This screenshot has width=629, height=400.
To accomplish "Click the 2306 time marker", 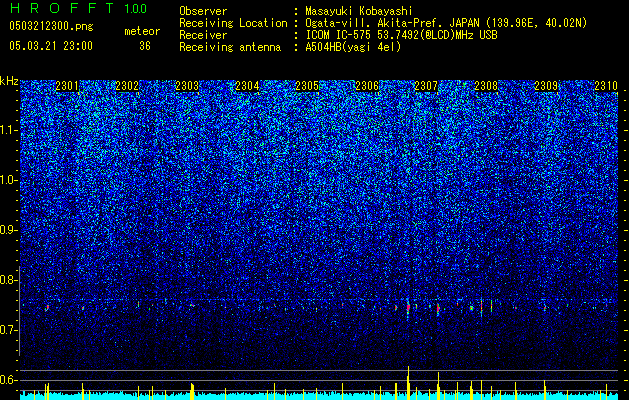I will [367, 86].
